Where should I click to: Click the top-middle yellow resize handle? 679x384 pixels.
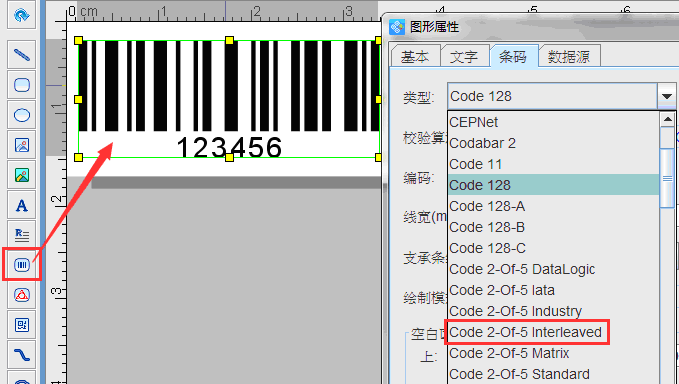(x=229, y=40)
